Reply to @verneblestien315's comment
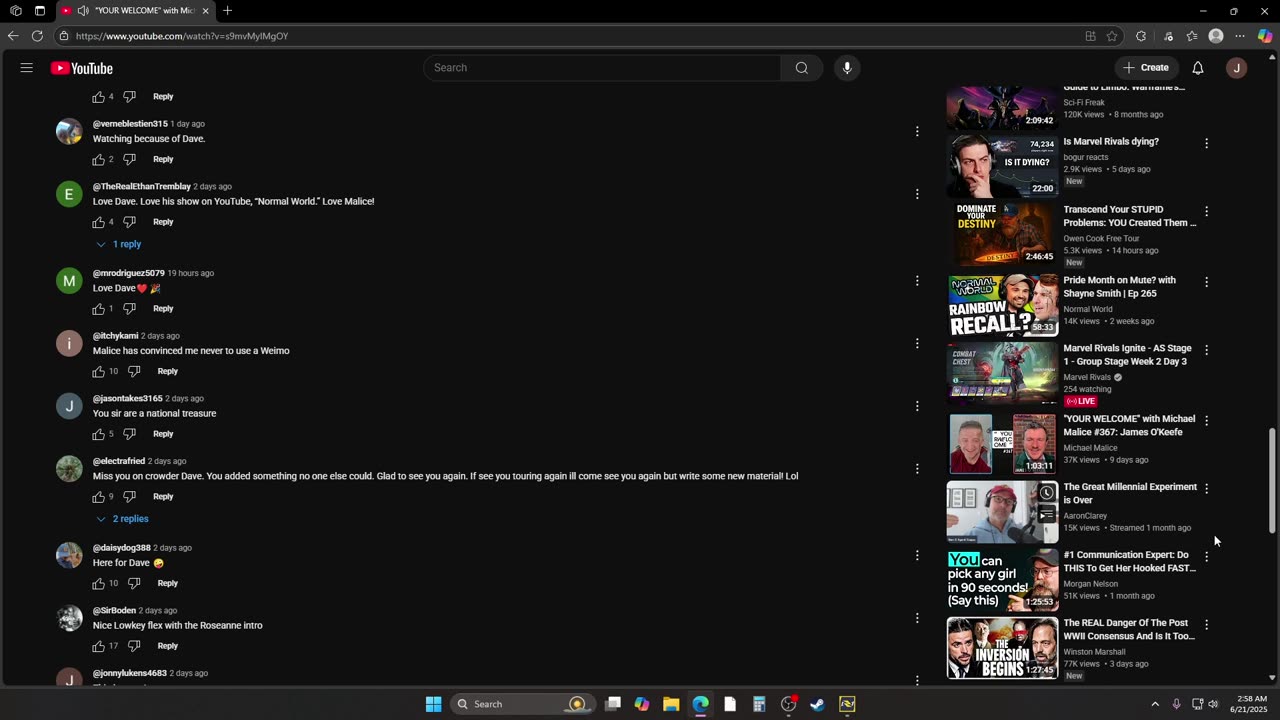The image size is (1280, 720). pos(163,159)
